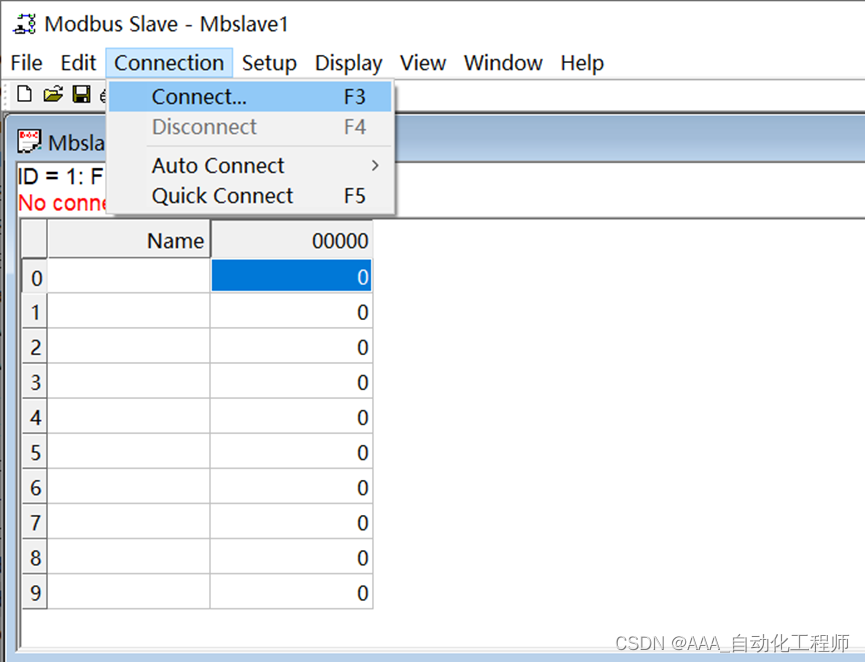
Task: Select the value cell in row 7
Action: [291, 521]
